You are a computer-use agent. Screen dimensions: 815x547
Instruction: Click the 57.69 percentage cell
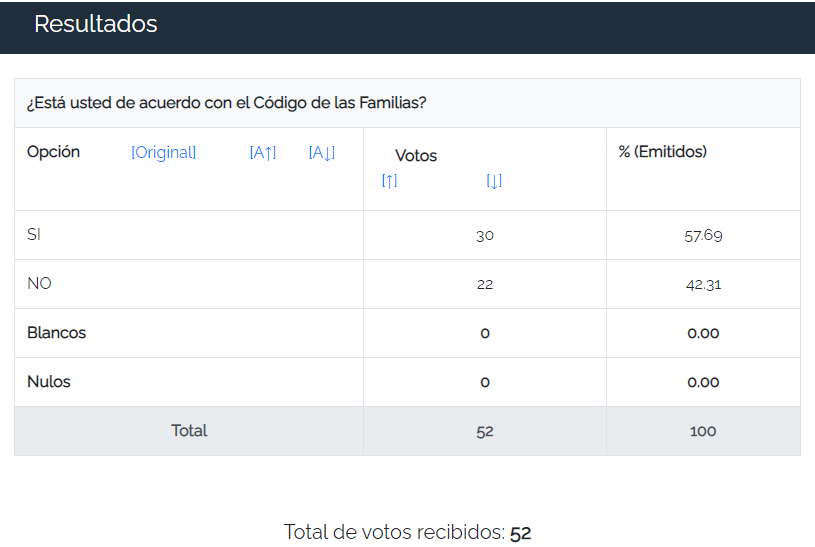[x=703, y=236]
